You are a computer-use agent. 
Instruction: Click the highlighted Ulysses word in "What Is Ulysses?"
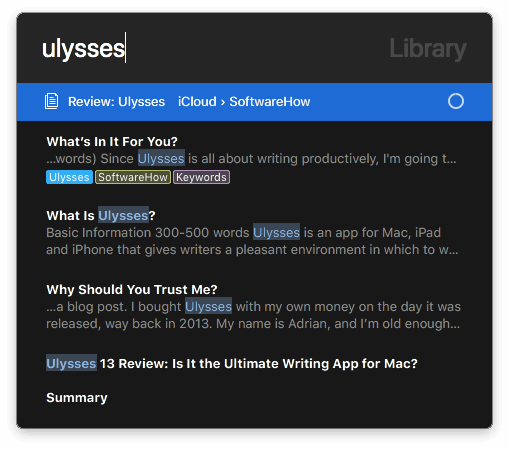[x=123, y=216]
